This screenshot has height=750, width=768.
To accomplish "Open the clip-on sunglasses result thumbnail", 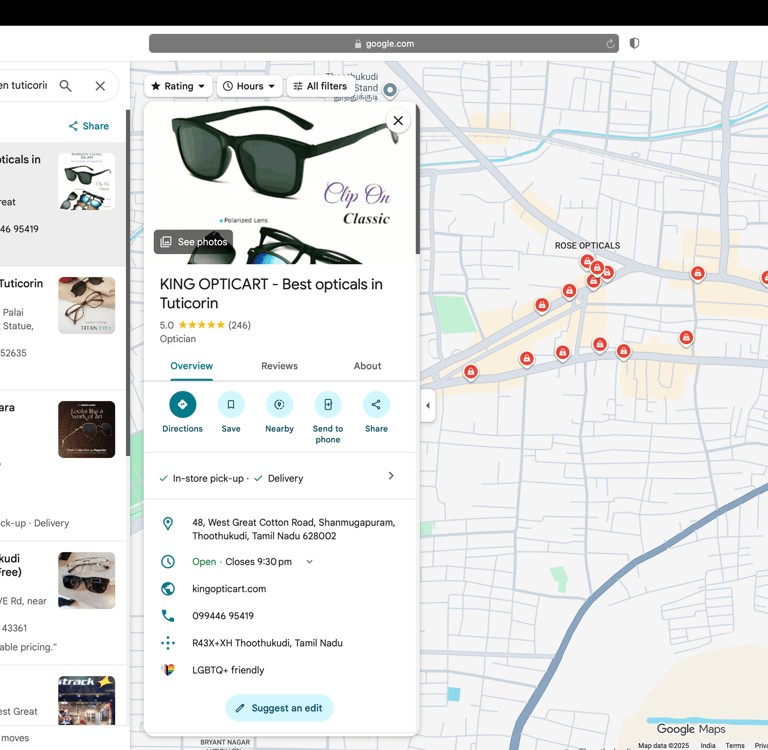I will tap(87, 181).
